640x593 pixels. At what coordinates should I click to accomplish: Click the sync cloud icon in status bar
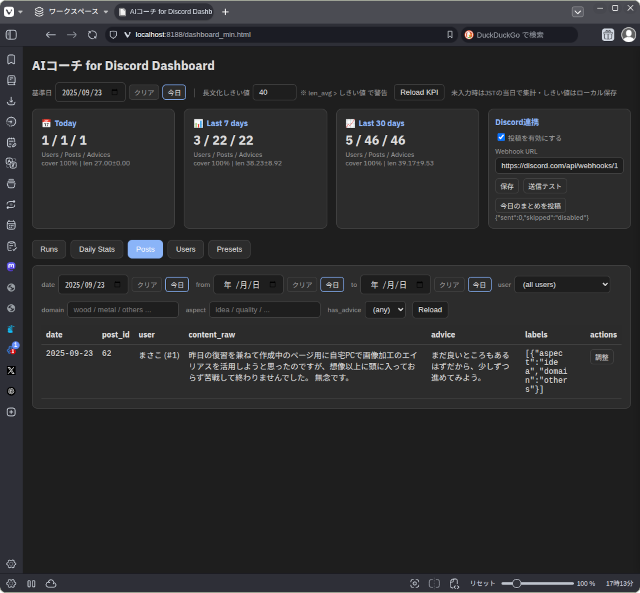[x=51, y=583]
